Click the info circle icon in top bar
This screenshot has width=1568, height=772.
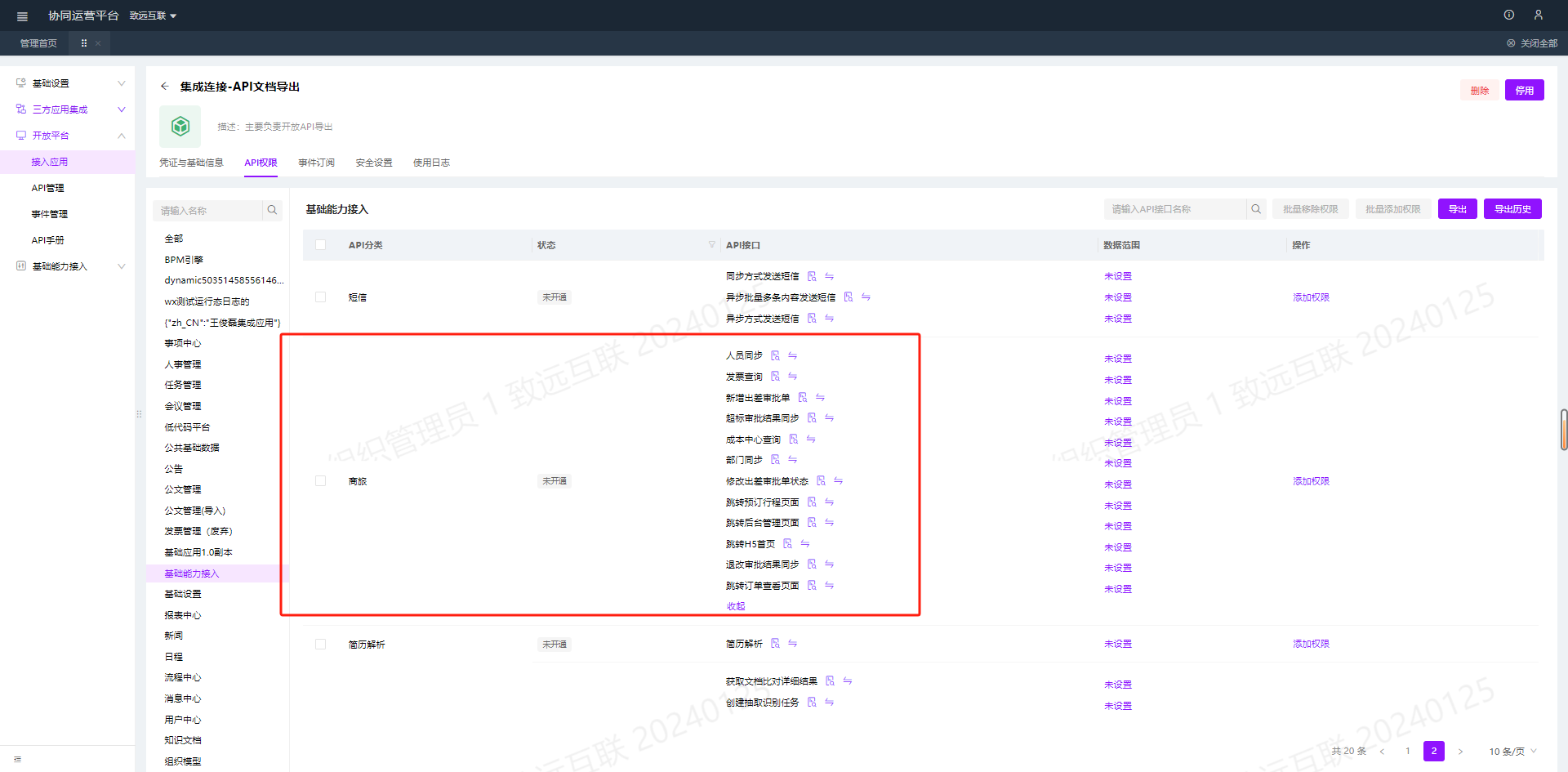1509,15
